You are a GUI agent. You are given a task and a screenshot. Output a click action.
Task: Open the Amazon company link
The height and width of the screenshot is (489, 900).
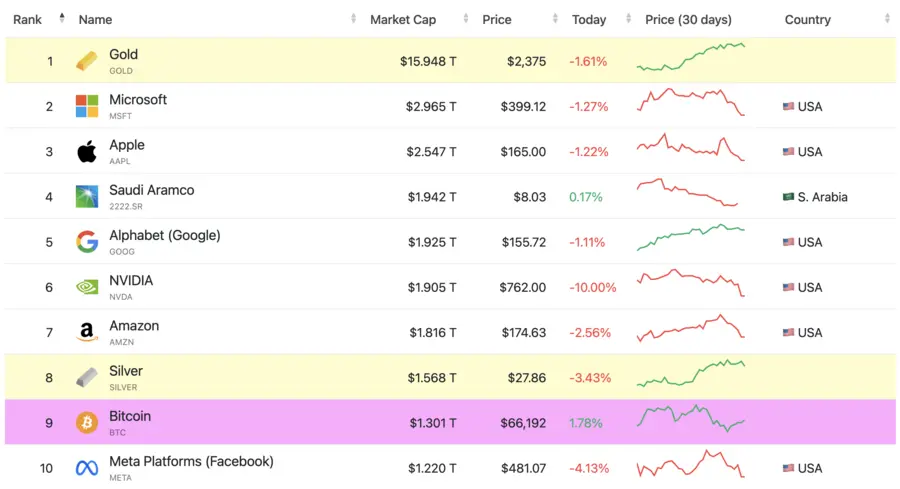pos(134,326)
